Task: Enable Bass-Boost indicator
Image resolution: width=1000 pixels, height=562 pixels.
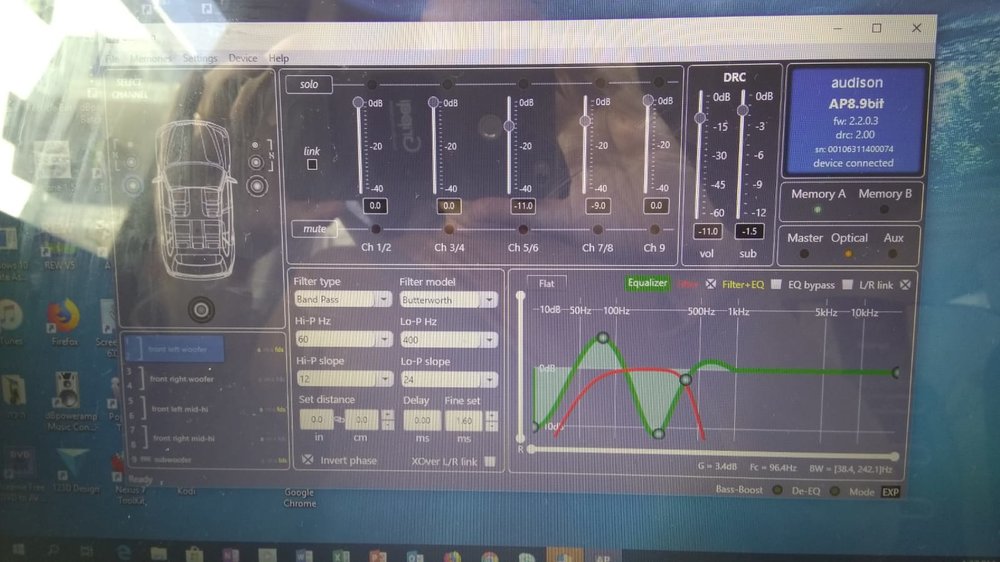Action: (777, 490)
